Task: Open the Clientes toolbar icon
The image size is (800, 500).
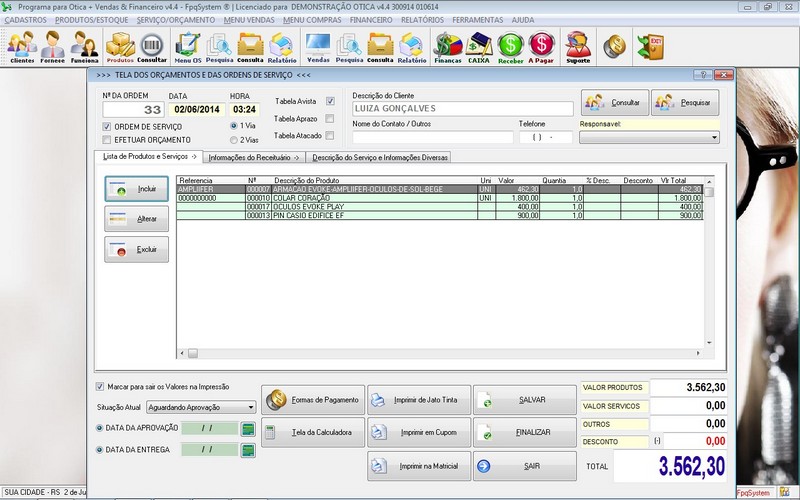Action: click(22, 46)
